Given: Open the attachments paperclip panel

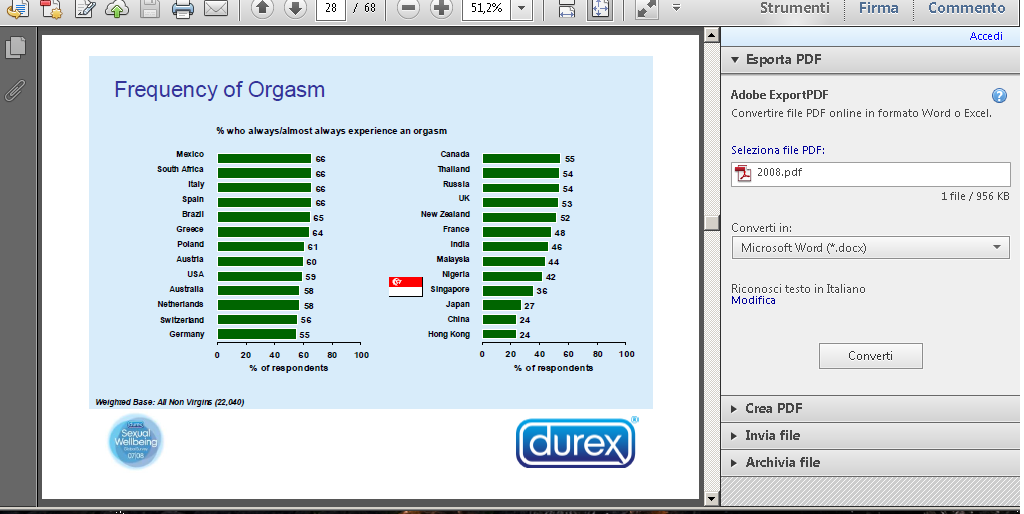Looking at the screenshot, I should tap(15, 90).
